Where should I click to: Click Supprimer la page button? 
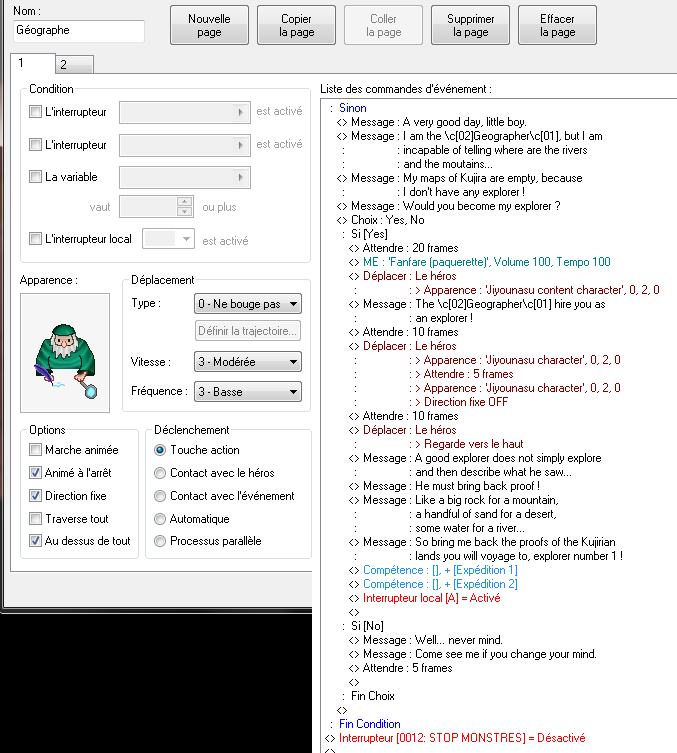(x=470, y=25)
